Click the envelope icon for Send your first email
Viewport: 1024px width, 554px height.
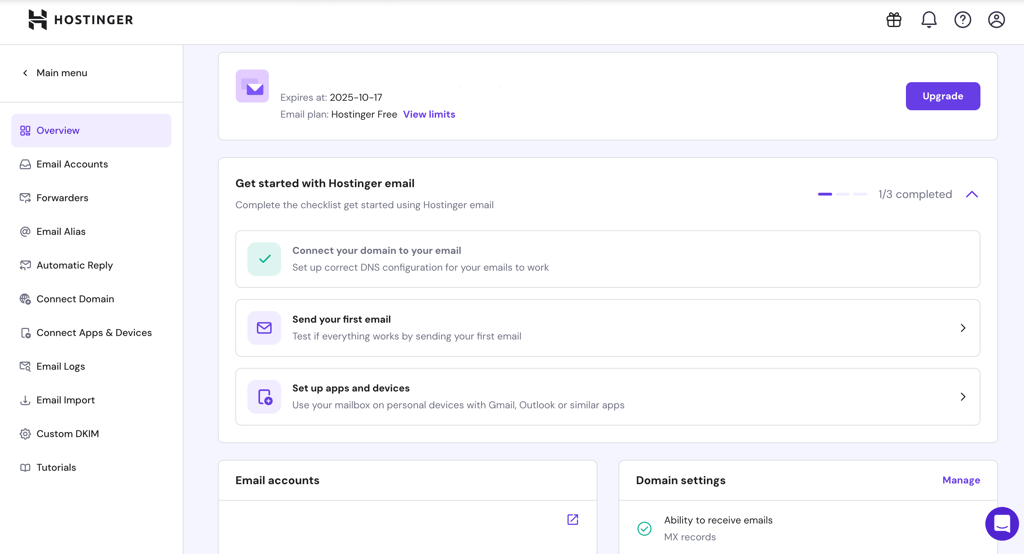(x=264, y=328)
